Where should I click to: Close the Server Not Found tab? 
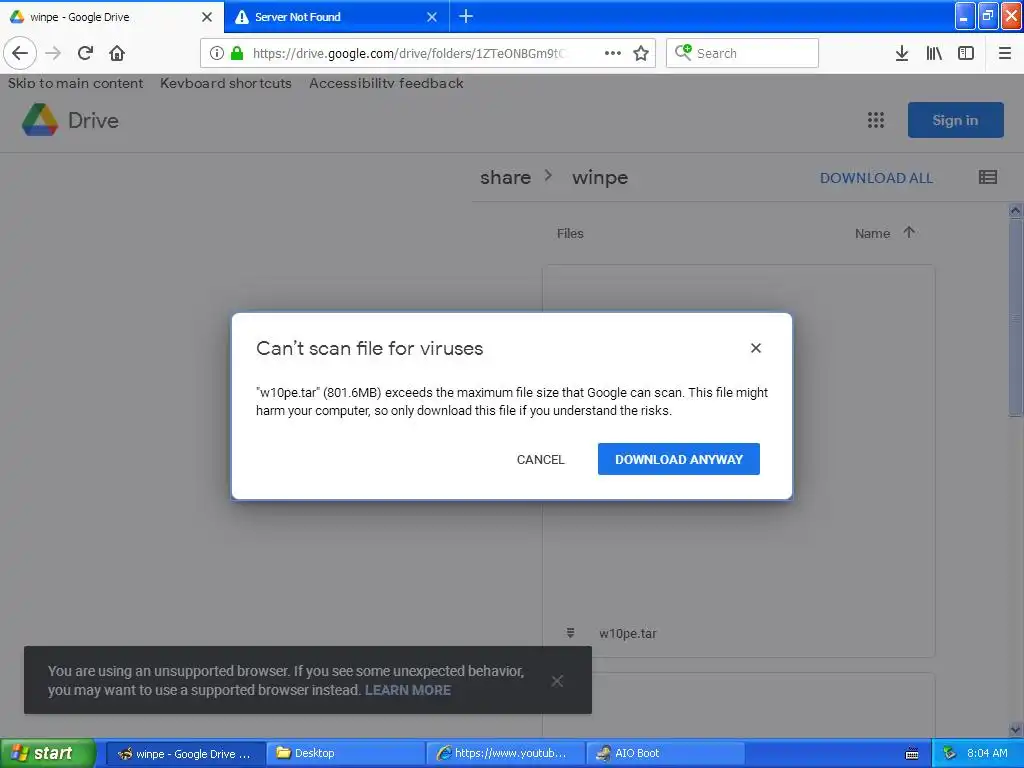pos(432,17)
